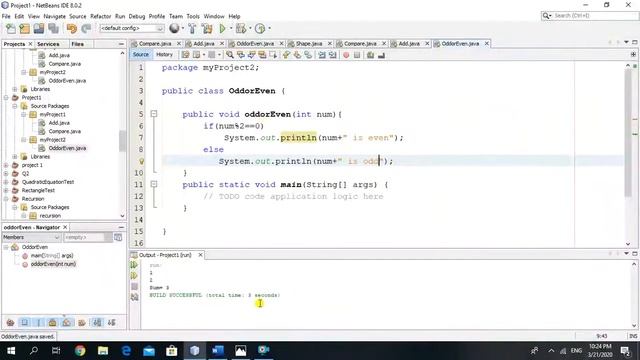Click the Source view button

tap(141, 54)
